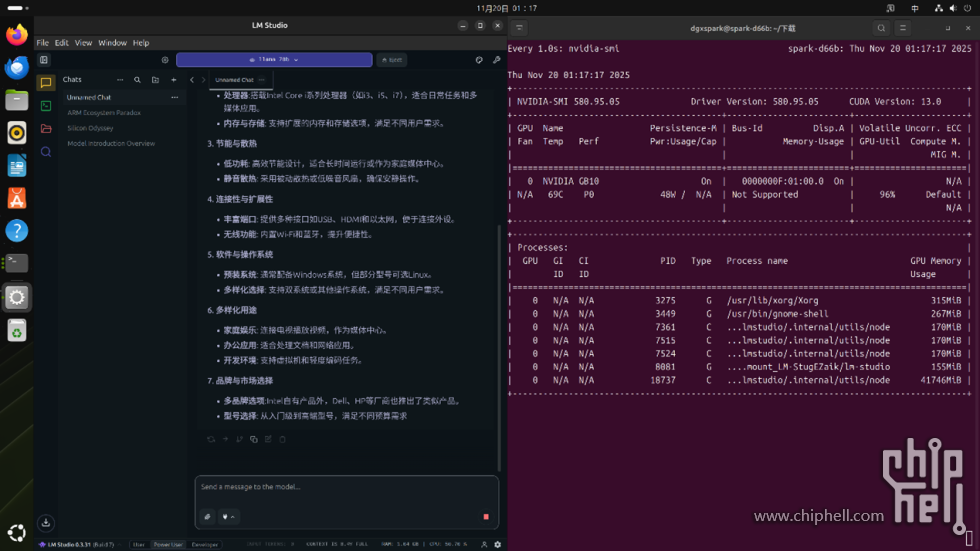Switch to Developer mode
The width and height of the screenshot is (980, 551).
click(205, 545)
